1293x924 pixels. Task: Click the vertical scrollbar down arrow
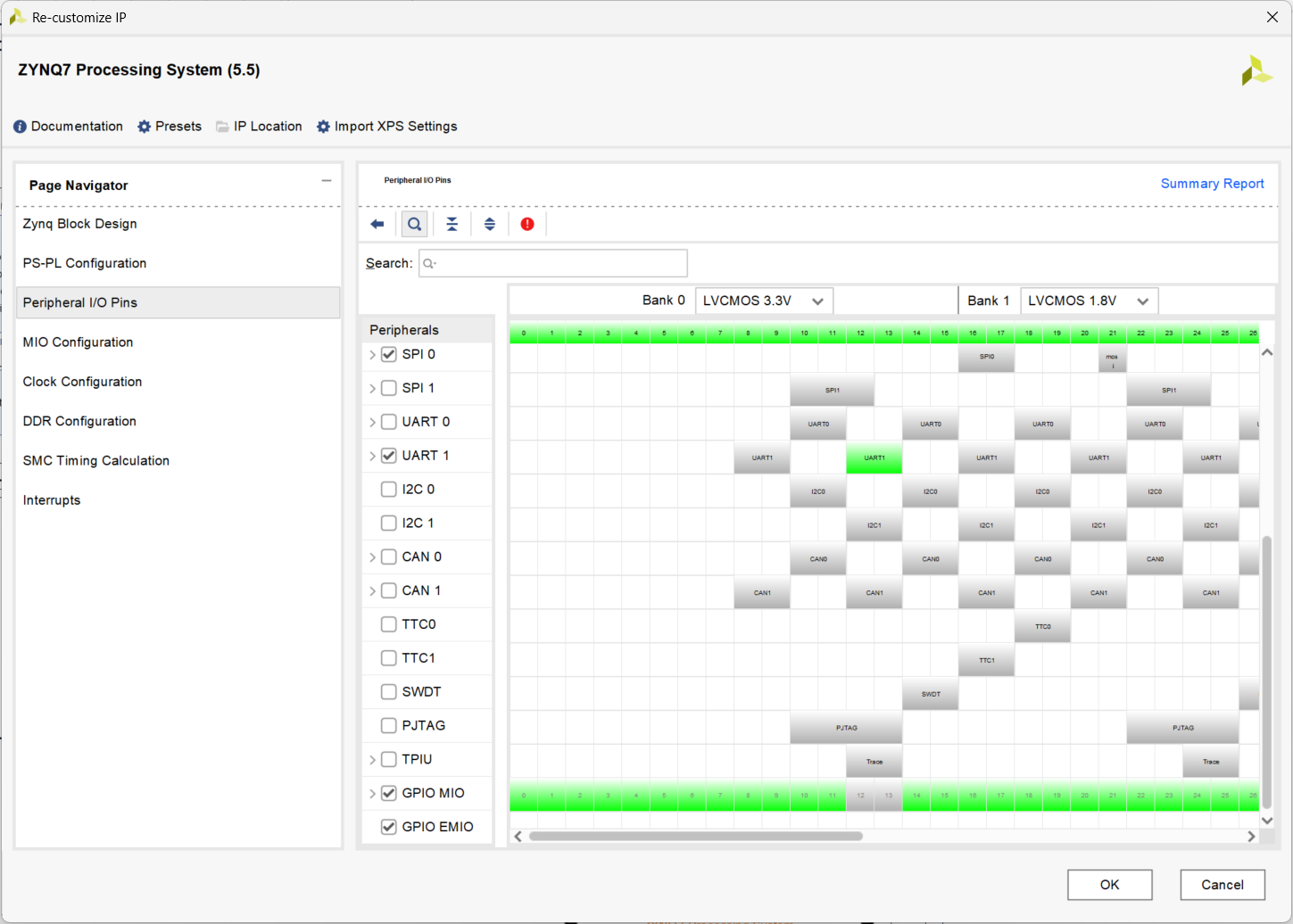(x=1266, y=821)
